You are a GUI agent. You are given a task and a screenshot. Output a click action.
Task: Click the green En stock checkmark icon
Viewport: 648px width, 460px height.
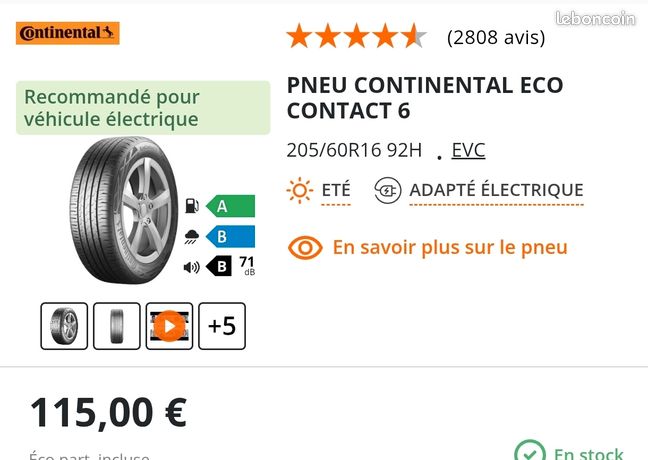(x=530, y=451)
